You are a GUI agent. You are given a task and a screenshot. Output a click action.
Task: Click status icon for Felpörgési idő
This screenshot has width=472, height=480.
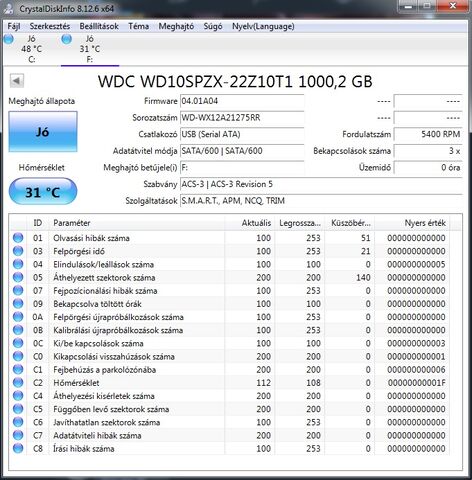click(18, 251)
